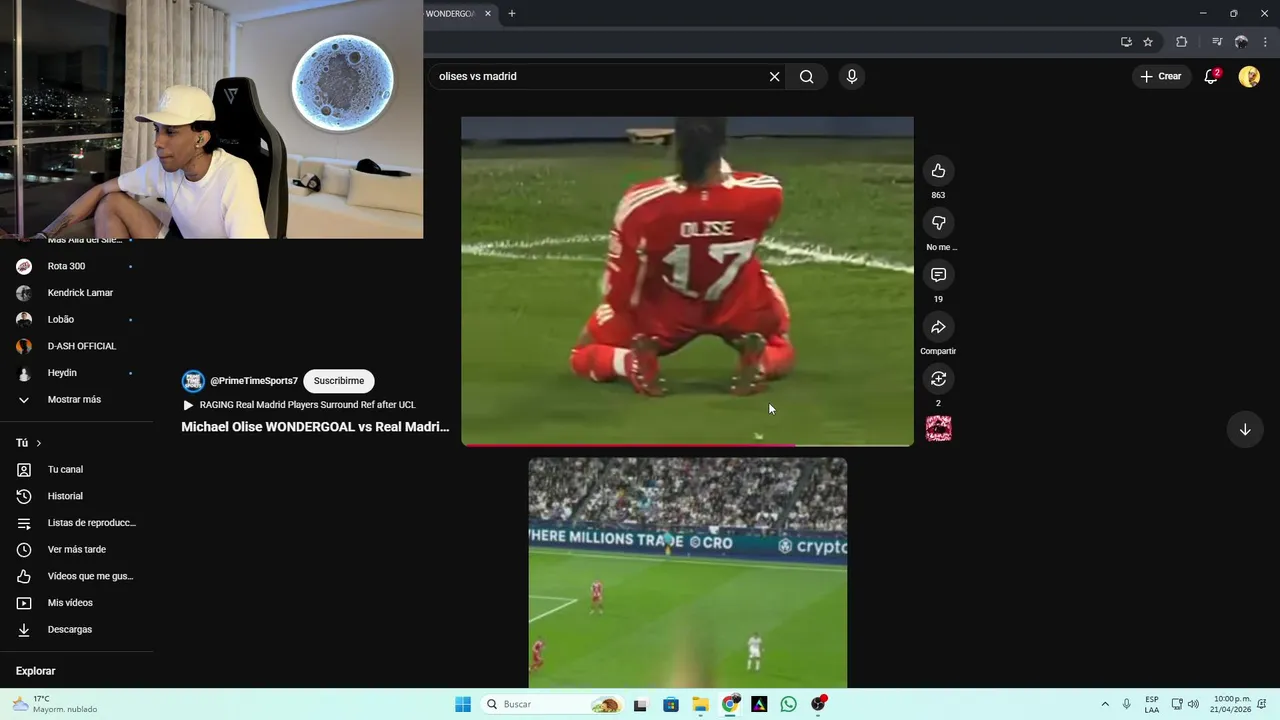This screenshot has height=720, width=1280.
Task: Submit search with magnifying glass button
Action: [806, 77]
